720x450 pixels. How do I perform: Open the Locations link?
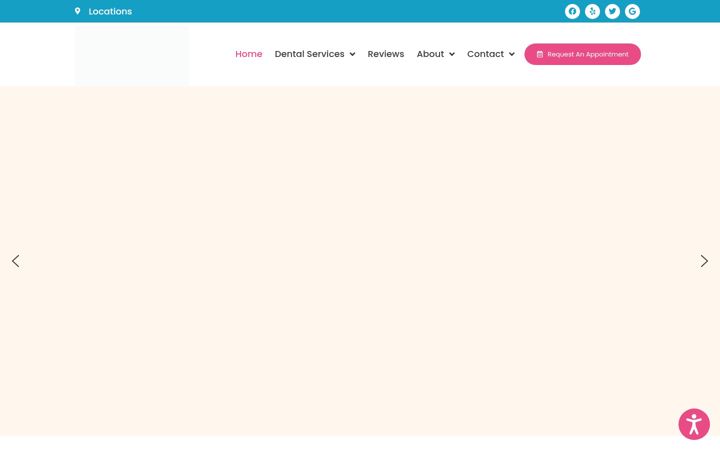(x=110, y=11)
